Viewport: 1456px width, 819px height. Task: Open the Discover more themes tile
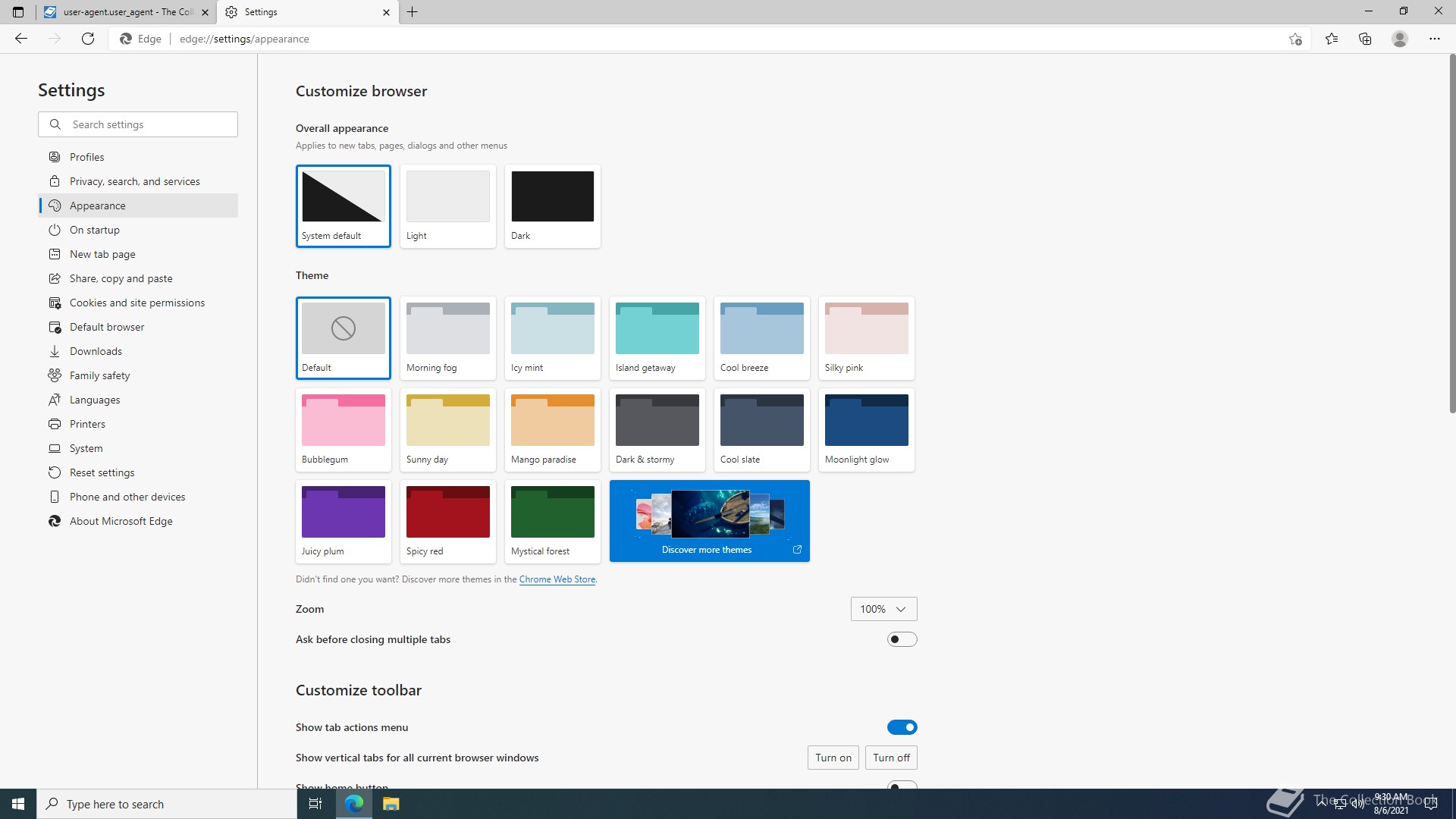[709, 521]
